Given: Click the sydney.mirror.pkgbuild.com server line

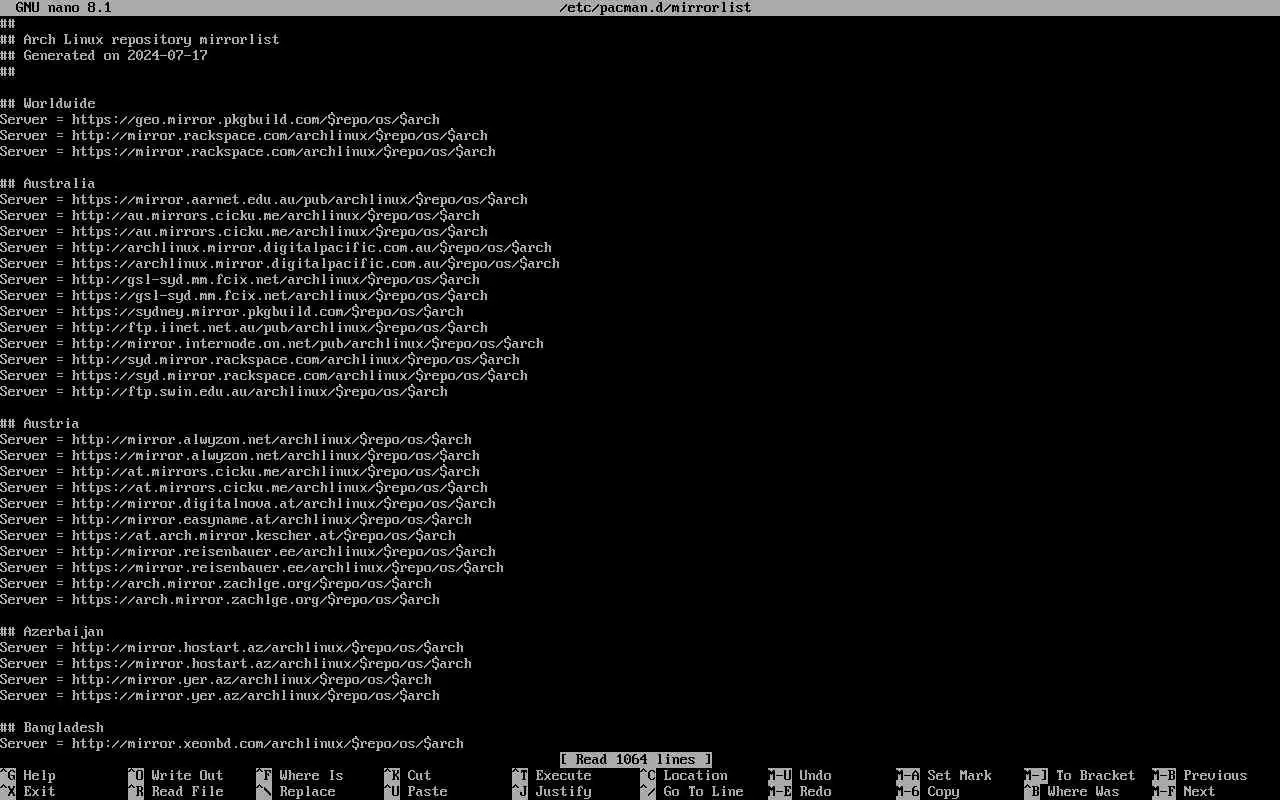Looking at the screenshot, I should (232, 311).
